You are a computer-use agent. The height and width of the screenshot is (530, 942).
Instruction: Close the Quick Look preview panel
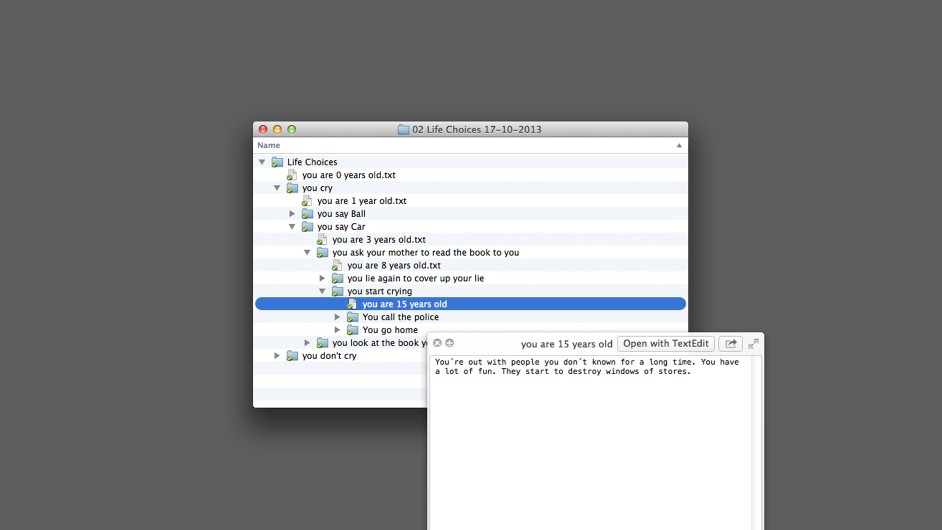(437, 343)
